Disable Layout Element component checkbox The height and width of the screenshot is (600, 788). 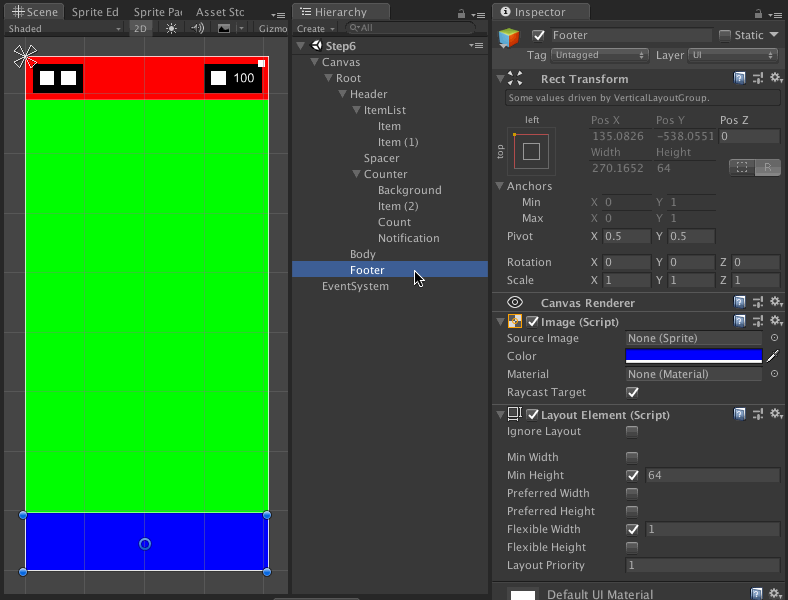coord(532,415)
